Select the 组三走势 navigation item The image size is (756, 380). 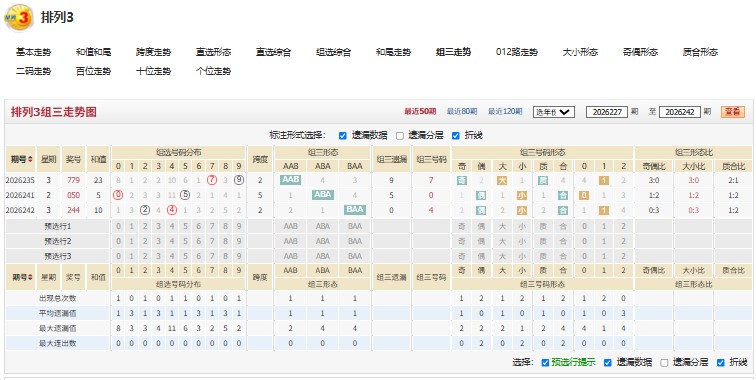click(x=453, y=52)
